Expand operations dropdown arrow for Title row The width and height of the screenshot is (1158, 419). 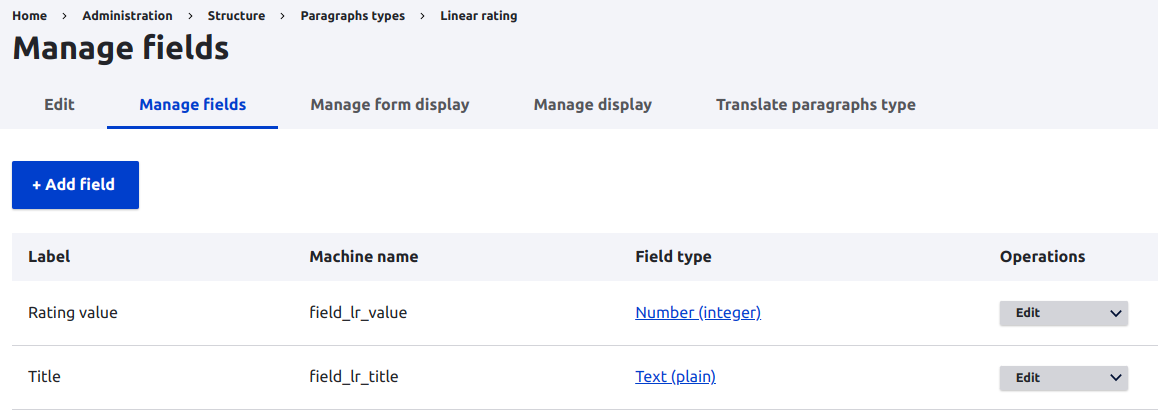click(1115, 378)
